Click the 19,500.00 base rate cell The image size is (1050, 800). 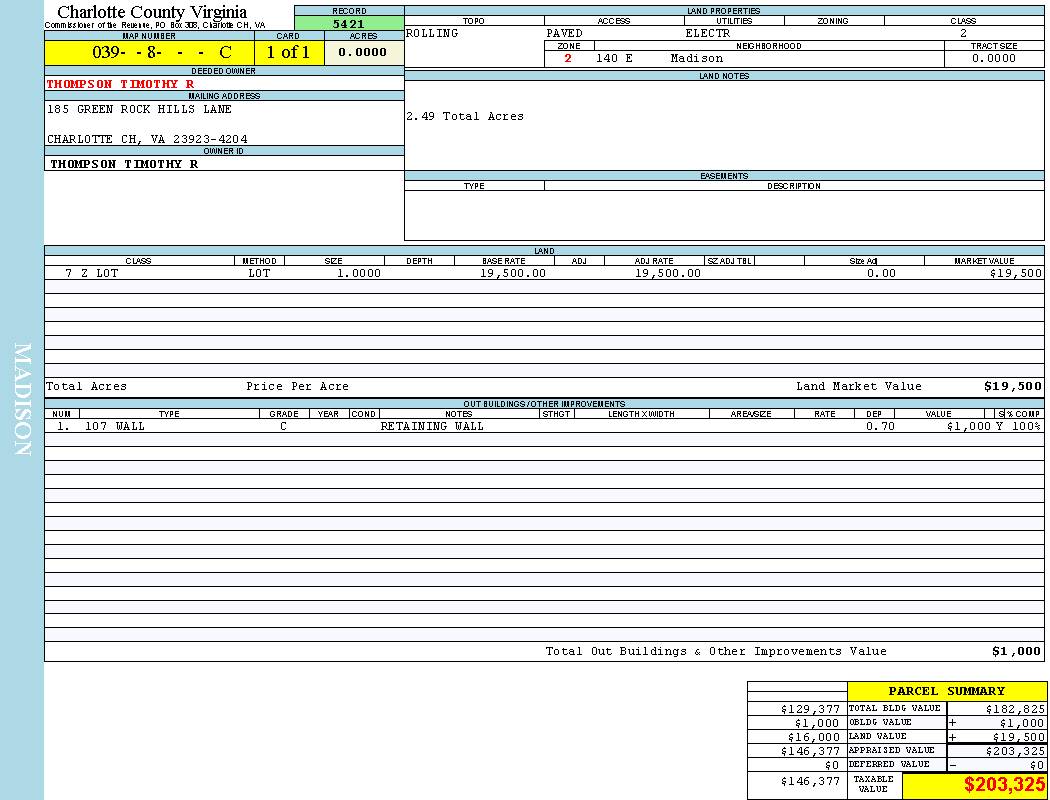[512, 273]
